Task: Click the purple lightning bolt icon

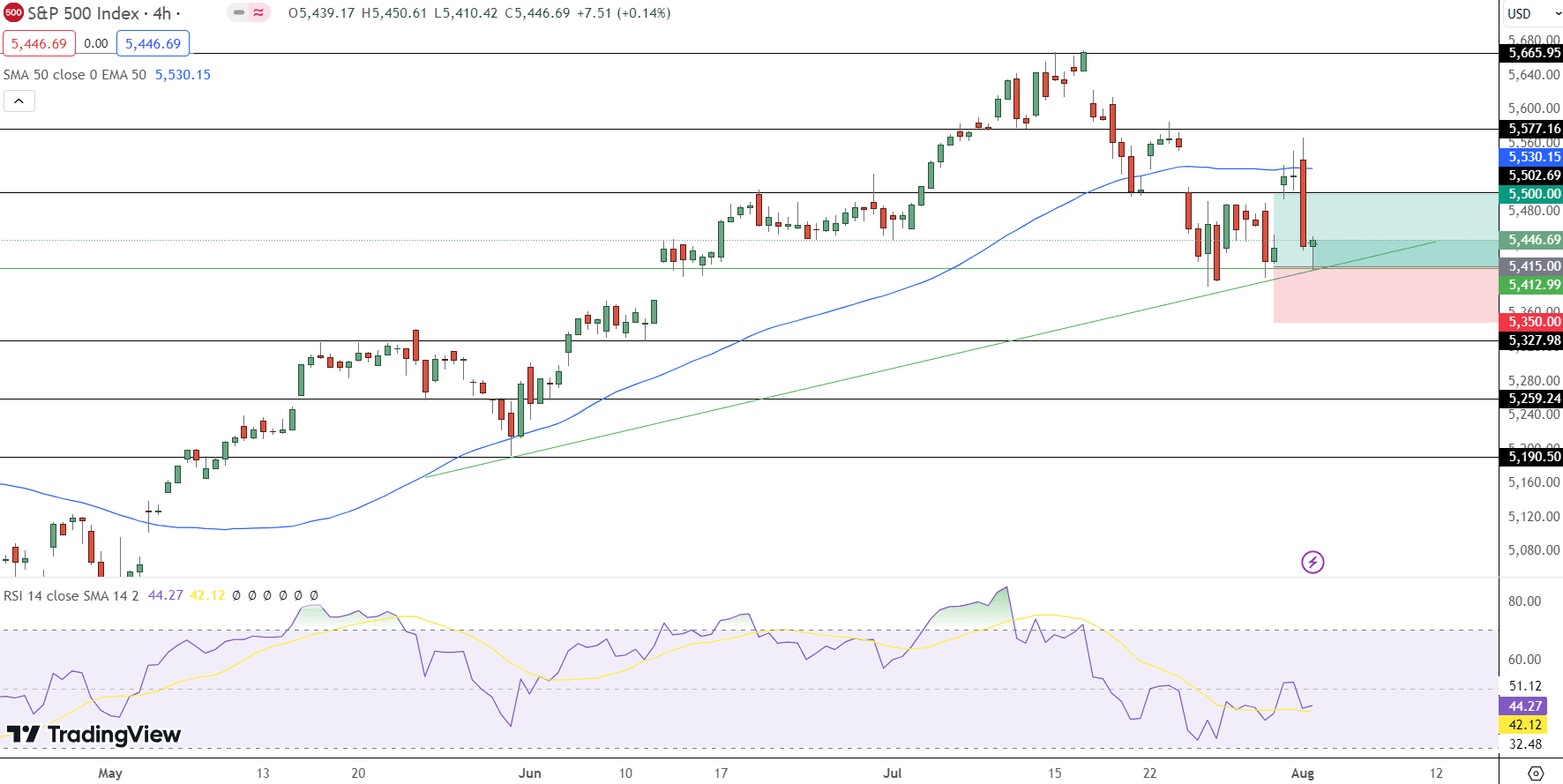Action: (1312, 562)
